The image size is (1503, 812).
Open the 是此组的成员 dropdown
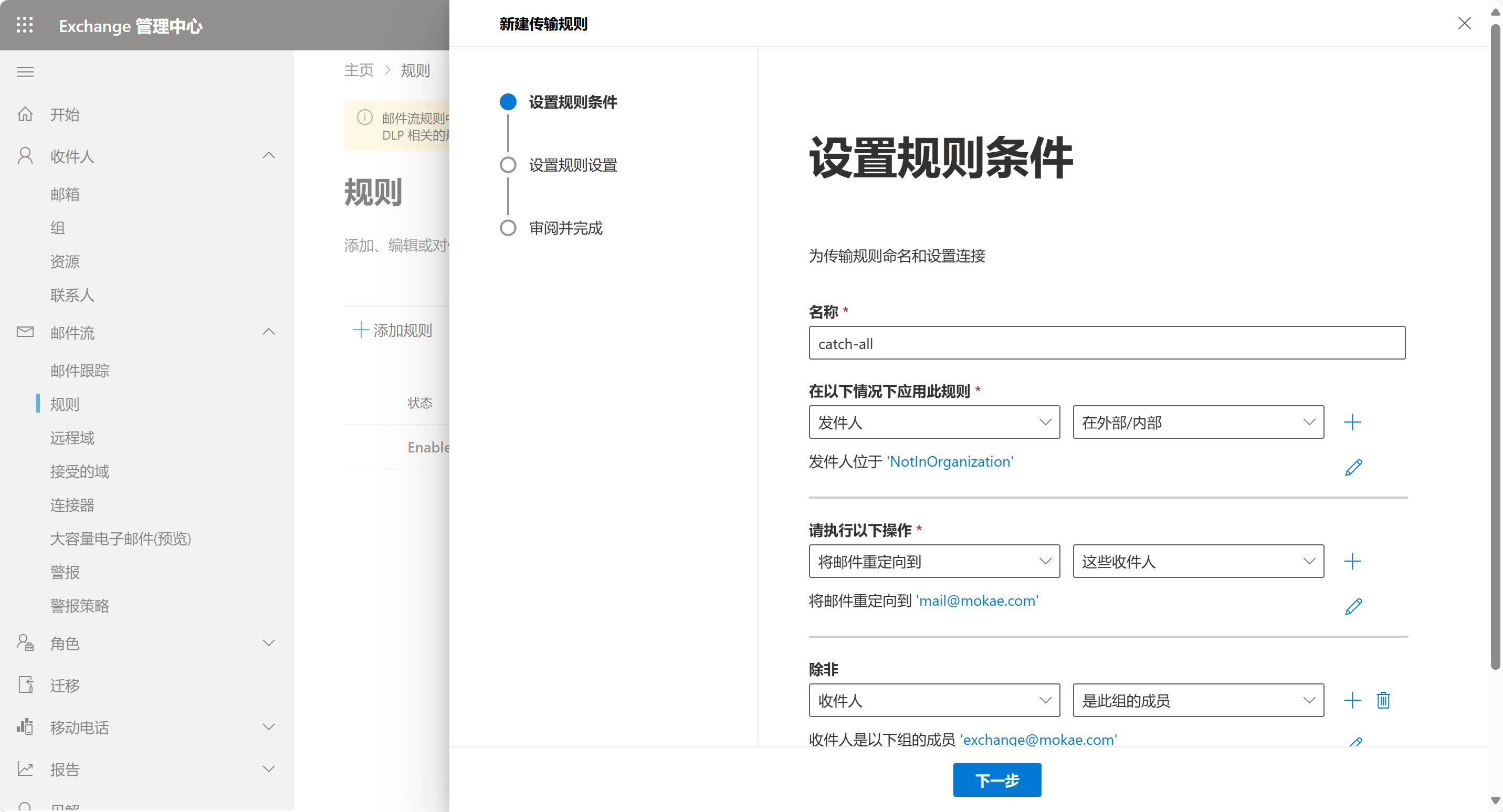tap(1199, 700)
